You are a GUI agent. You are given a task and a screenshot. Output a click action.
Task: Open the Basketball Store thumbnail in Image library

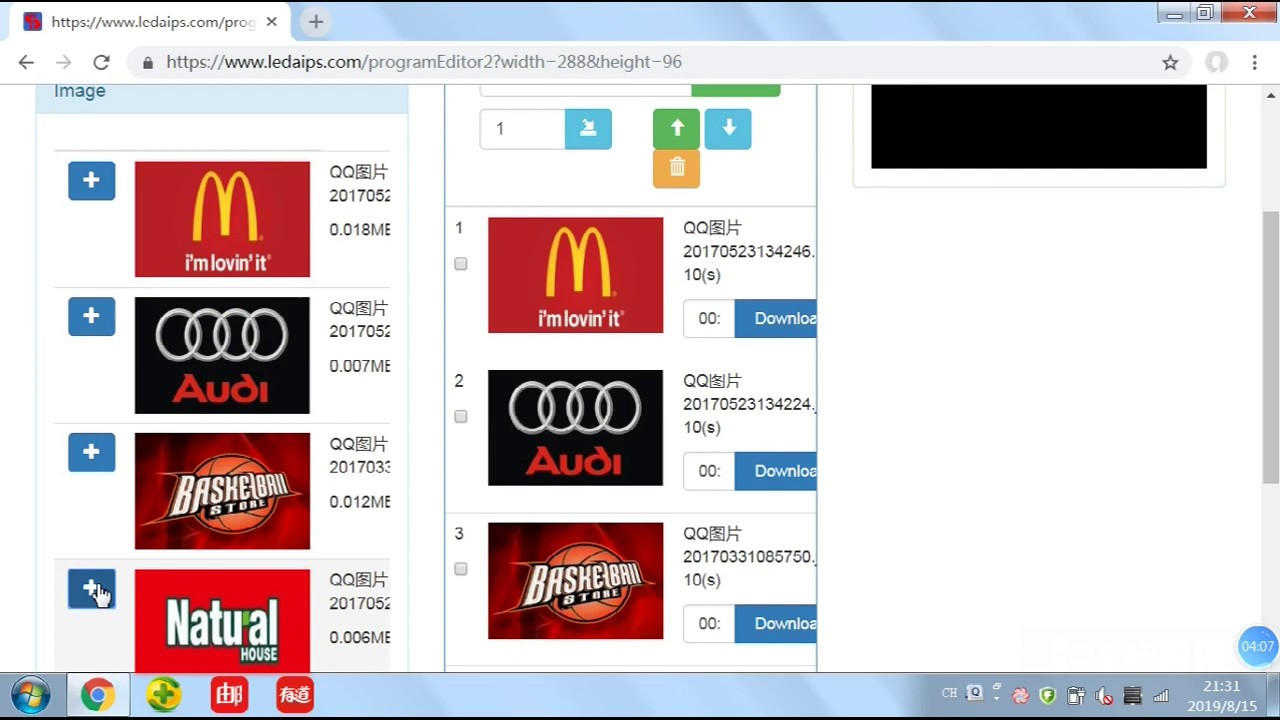coord(222,491)
